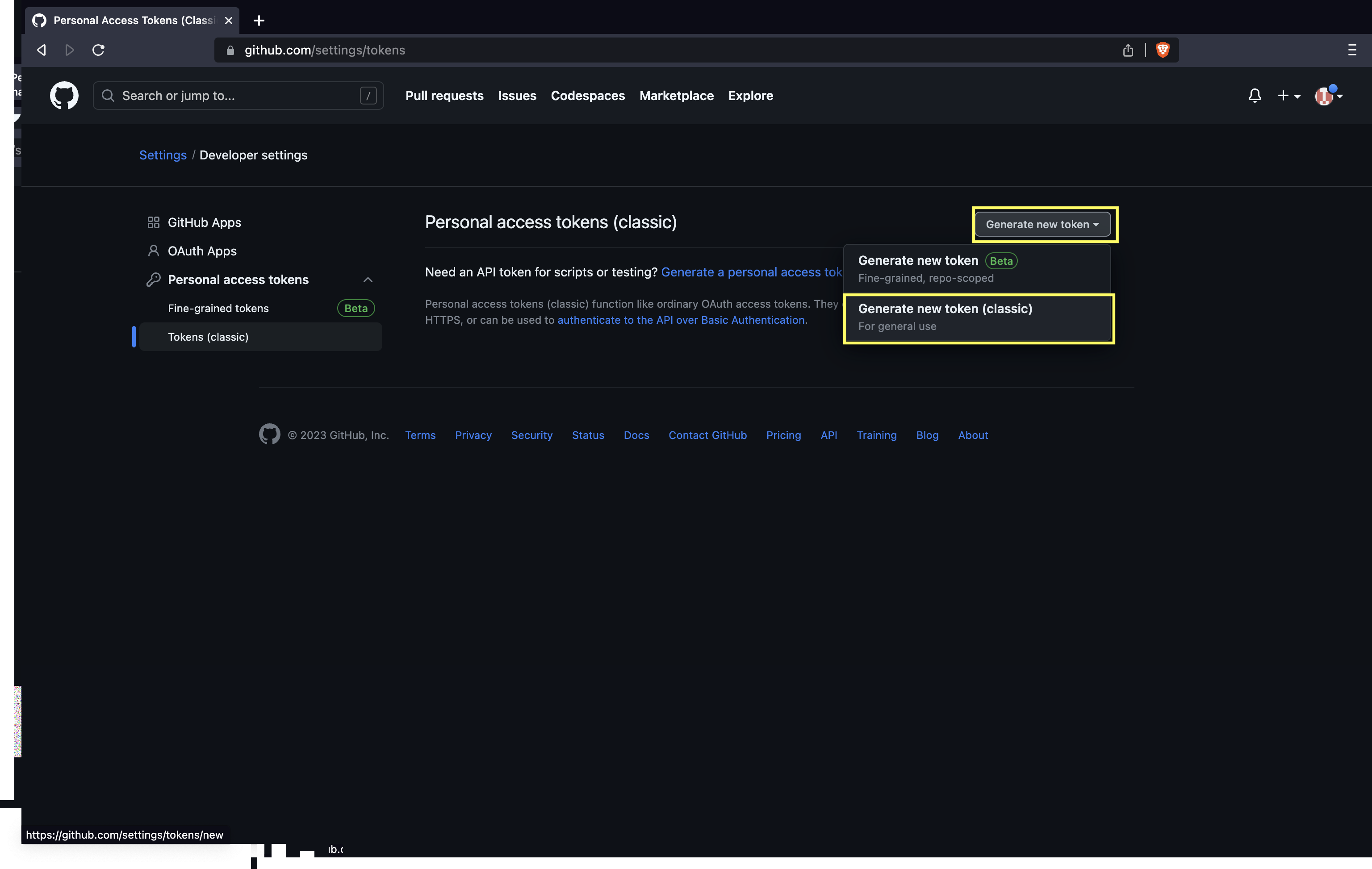Select Fine-grained tokens in the sidebar
This screenshot has height=869, width=1372.
[x=218, y=308]
